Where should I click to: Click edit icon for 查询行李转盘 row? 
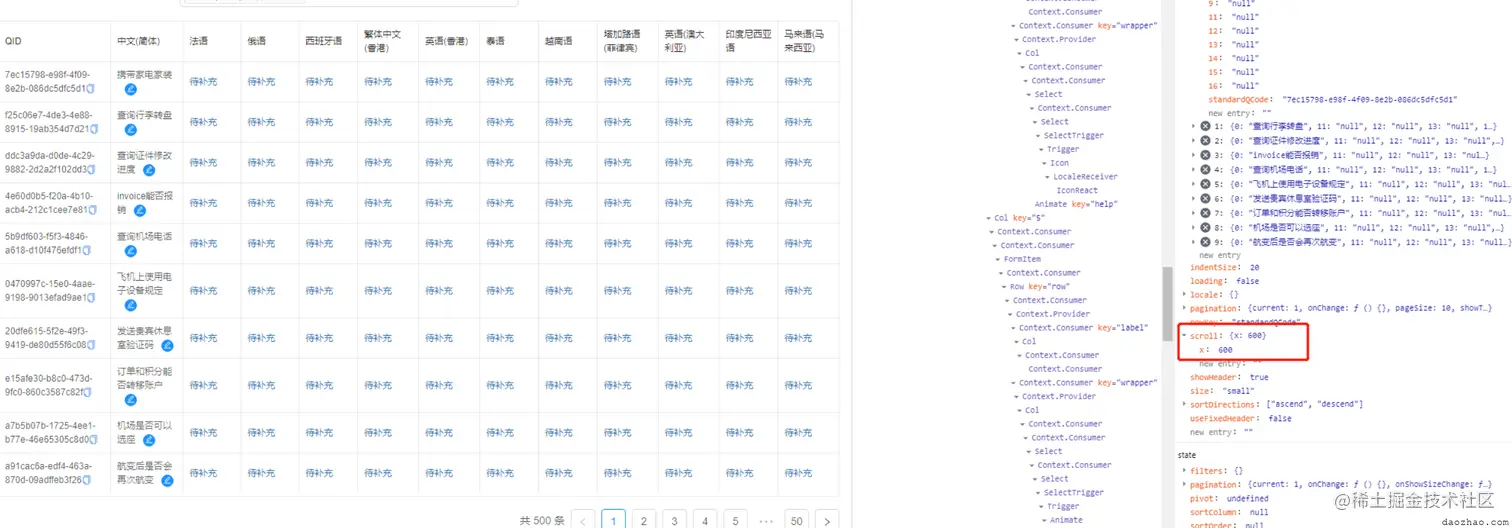tap(130, 130)
